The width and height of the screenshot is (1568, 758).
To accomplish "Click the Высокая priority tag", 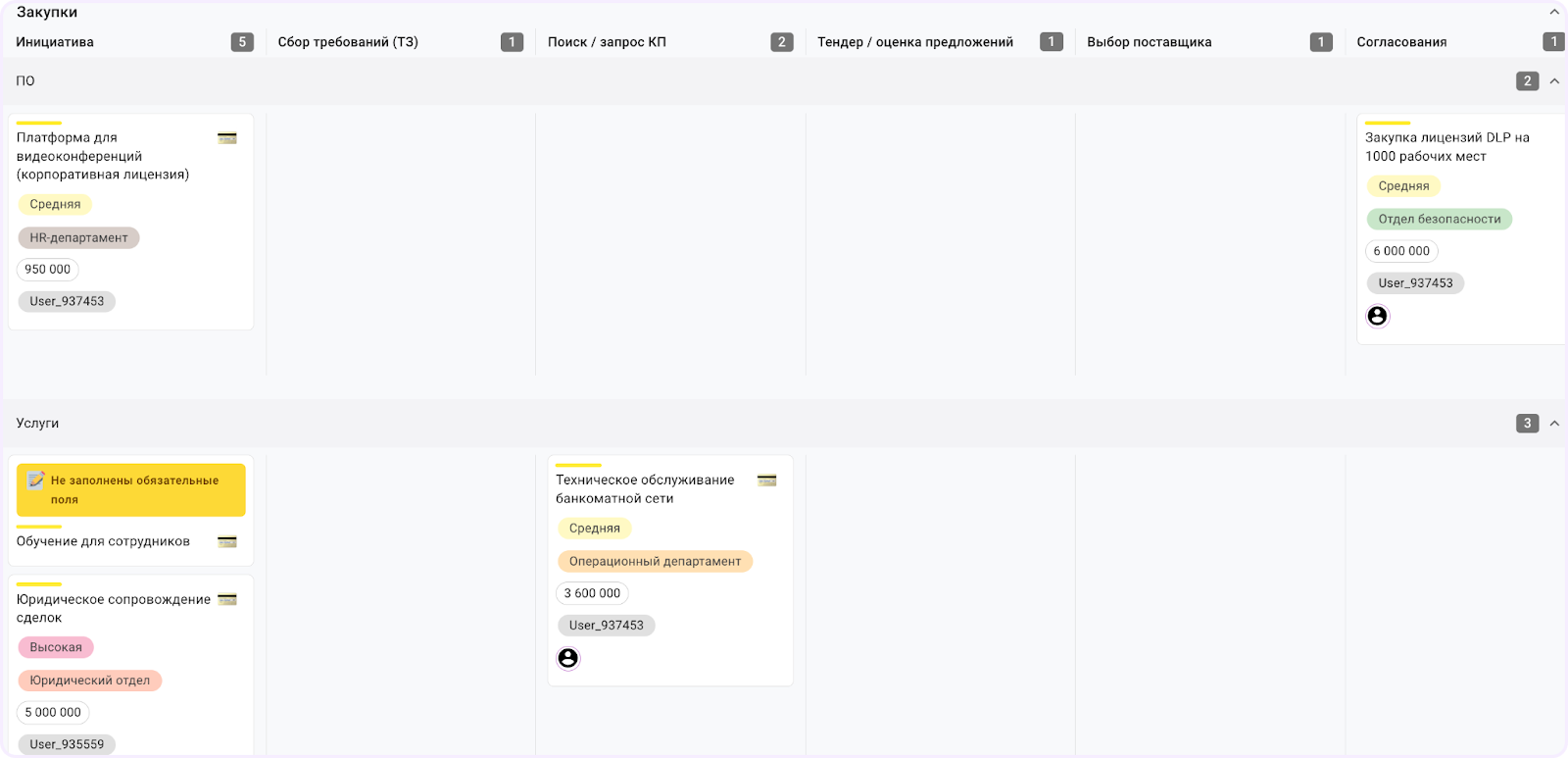I will pos(56,647).
